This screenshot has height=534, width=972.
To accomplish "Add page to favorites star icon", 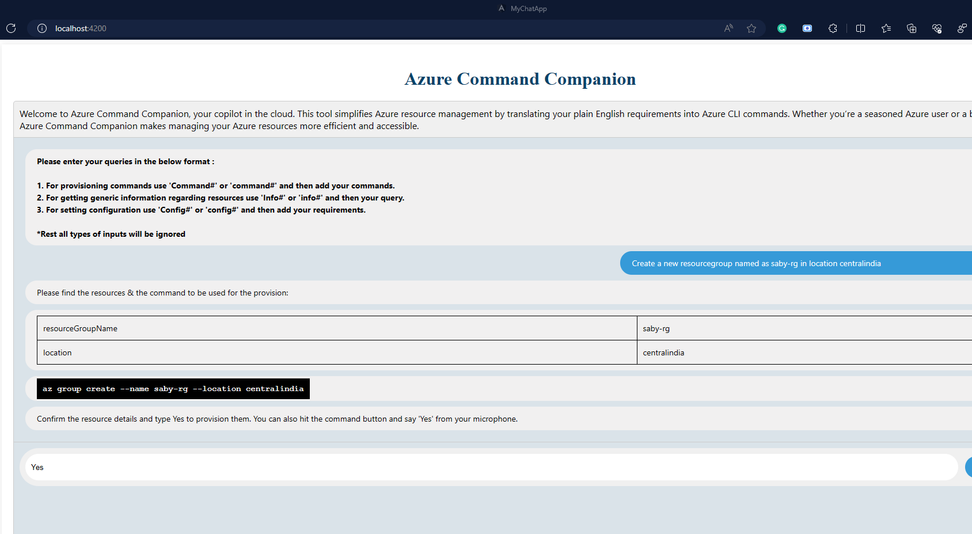I will click(x=751, y=29).
